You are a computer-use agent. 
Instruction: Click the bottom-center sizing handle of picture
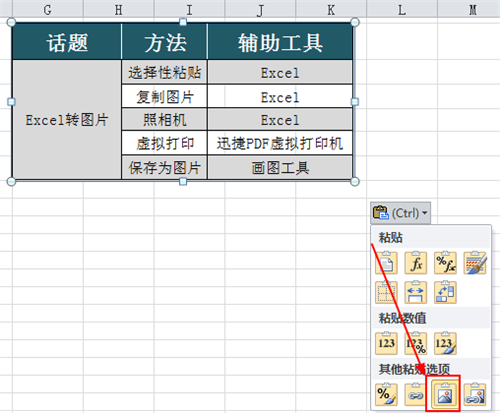183,181
